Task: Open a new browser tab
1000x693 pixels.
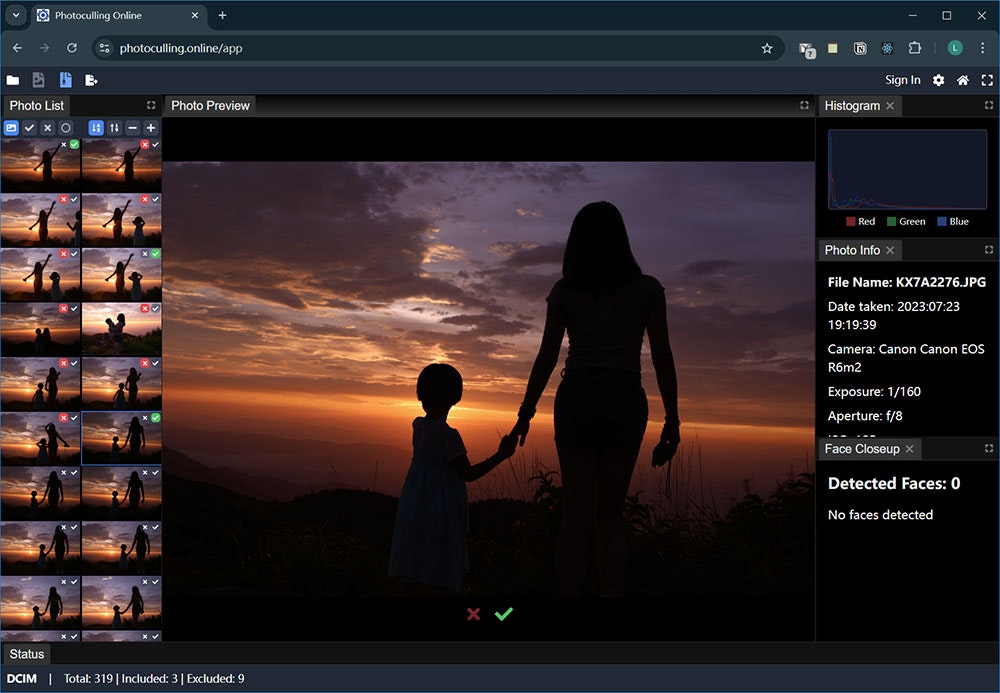Action: point(222,15)
